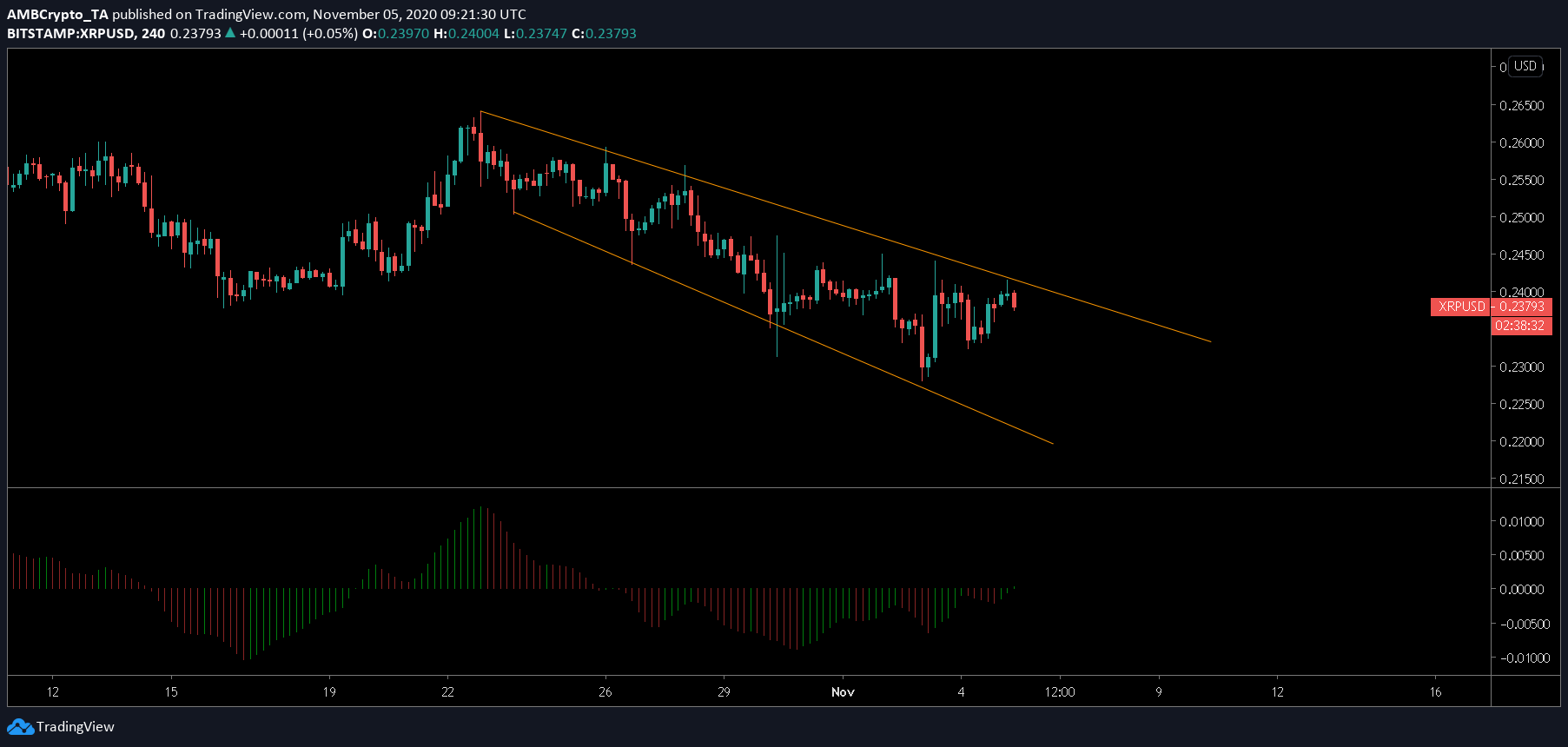Click the 12:00 time axis label
The image size is (1568, 747).
point(1059,692)
